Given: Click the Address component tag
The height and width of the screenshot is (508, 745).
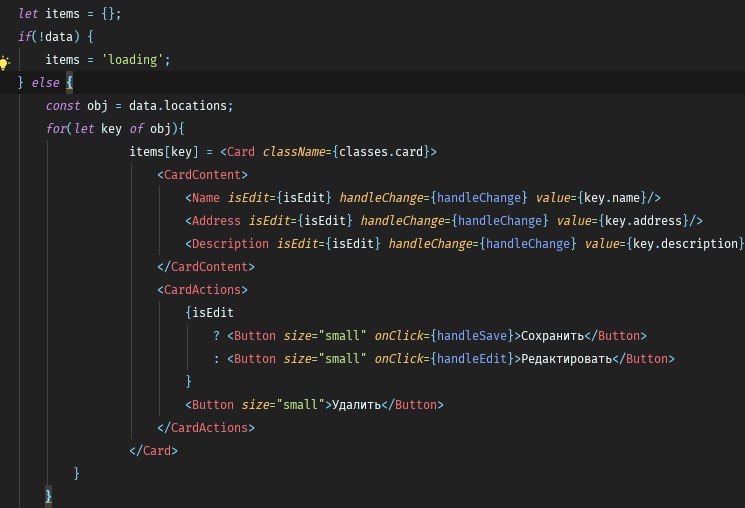Looking at the screenshot, I should coord(216,221).
